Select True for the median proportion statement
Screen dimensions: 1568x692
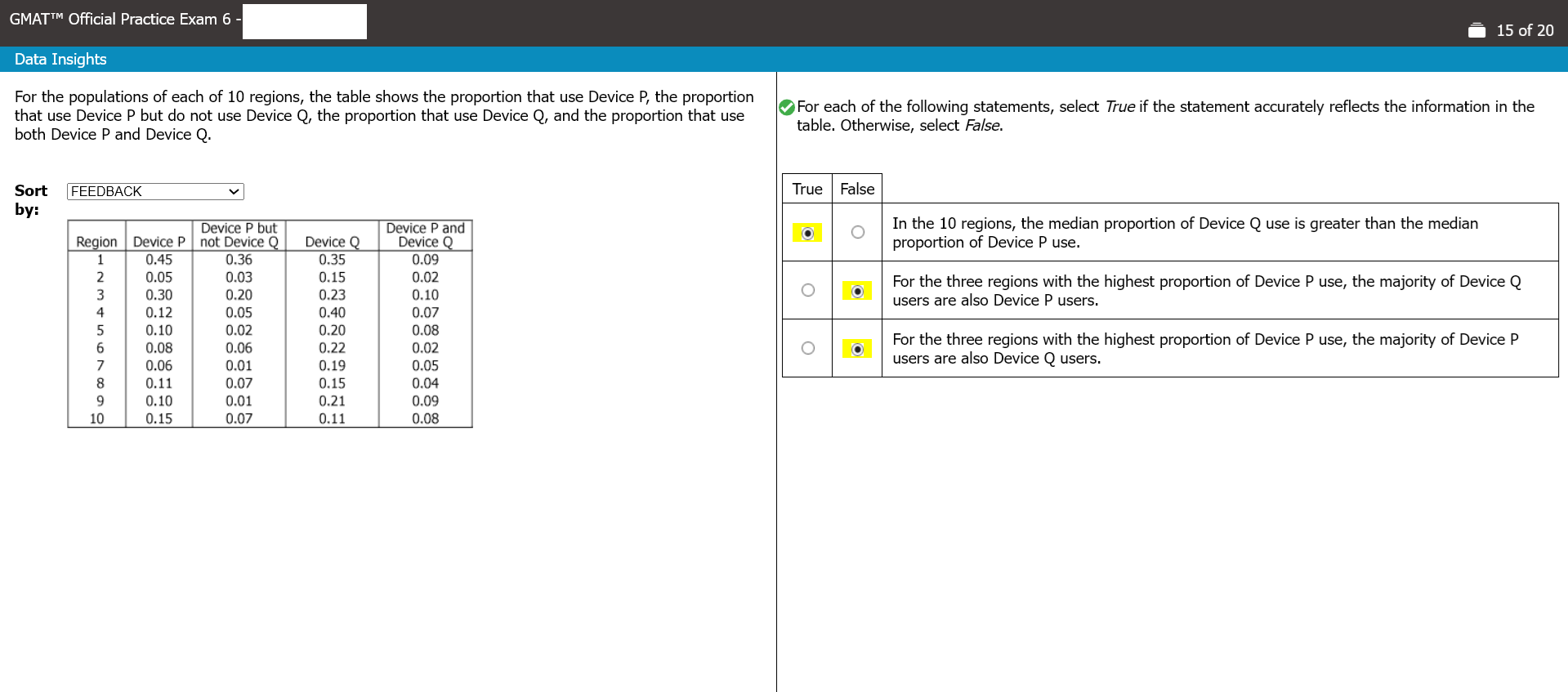pyautogui.click(x=807, y=233)
